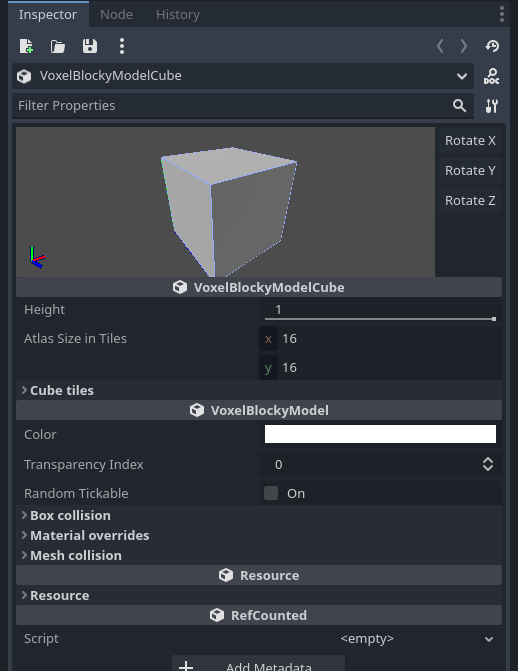Screen dimensions: 518x671
Task: Open the Script empty dropdown
Action: (380, 638)
